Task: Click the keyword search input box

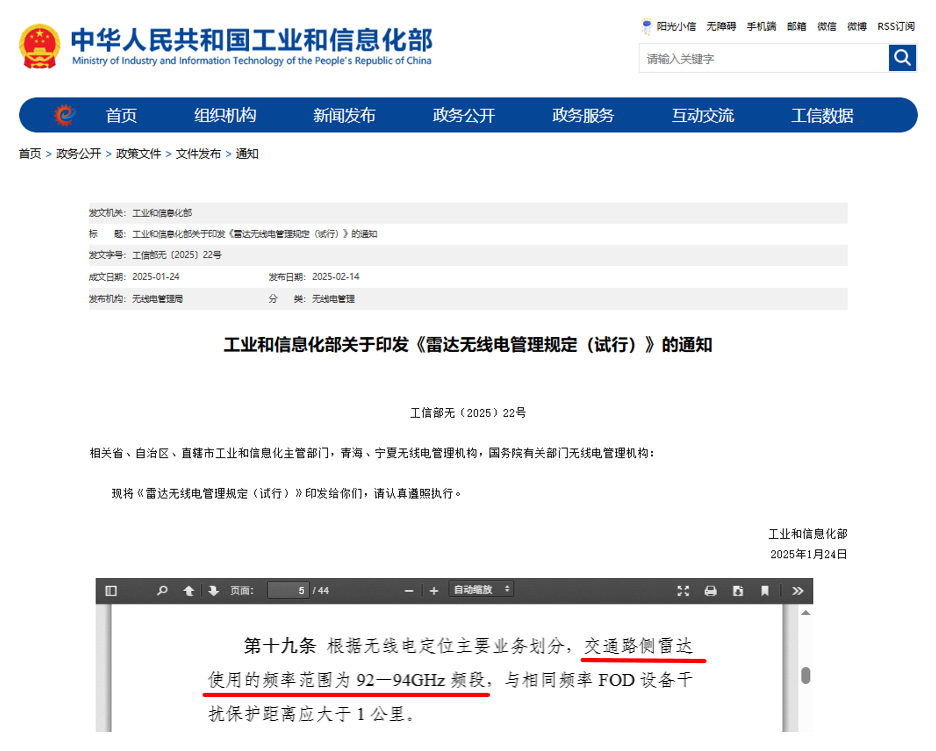Action: tap(763, 59)
